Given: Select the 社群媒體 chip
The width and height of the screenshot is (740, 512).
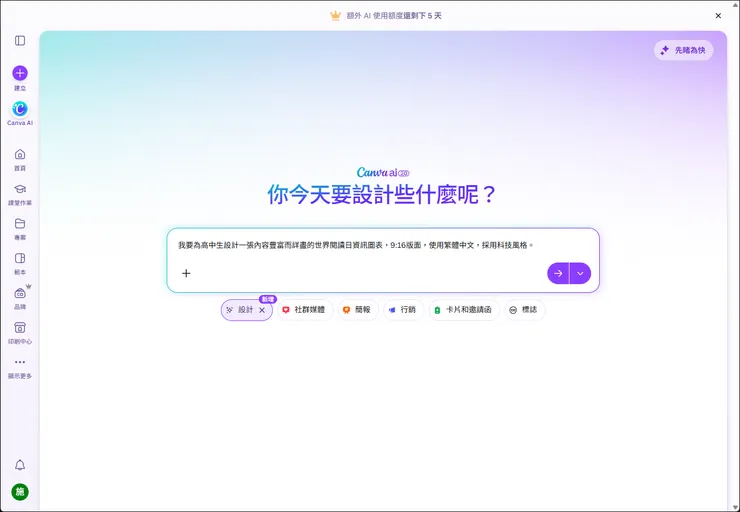Looking at the screenshot, I should pos(305,310).
